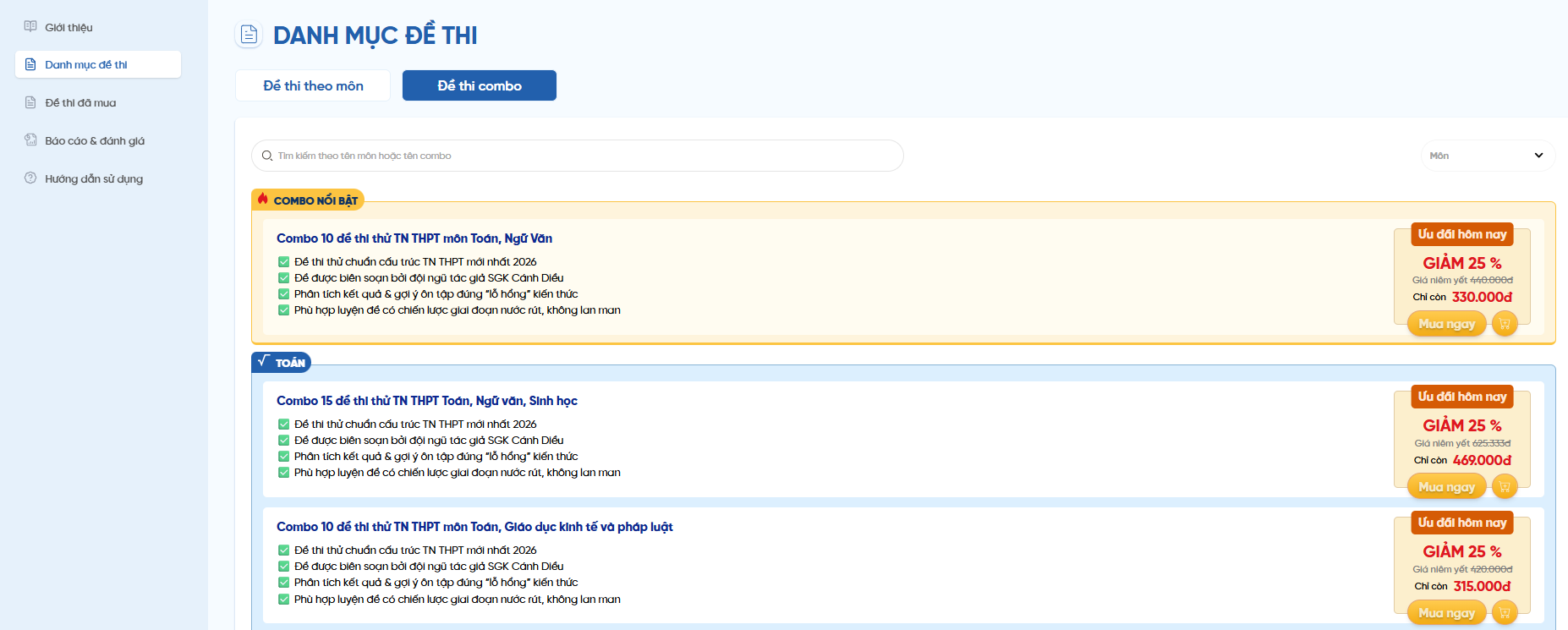
Task: Toggle the 'Phân tích kết quả' checkmark in Combo 15
Action: (284, 457)
